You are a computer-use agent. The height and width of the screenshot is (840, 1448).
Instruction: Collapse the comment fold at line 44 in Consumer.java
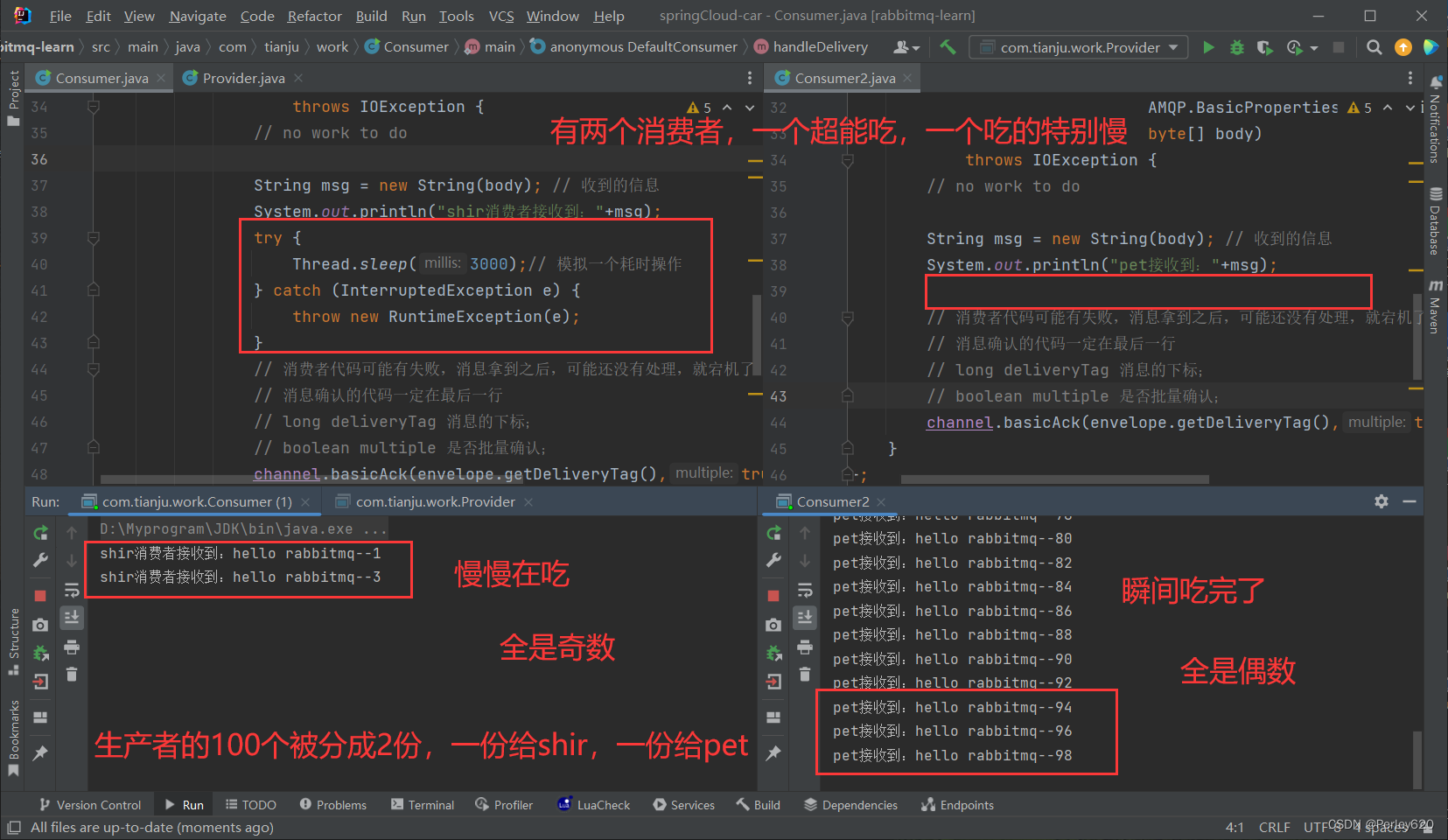coord(93,369)
